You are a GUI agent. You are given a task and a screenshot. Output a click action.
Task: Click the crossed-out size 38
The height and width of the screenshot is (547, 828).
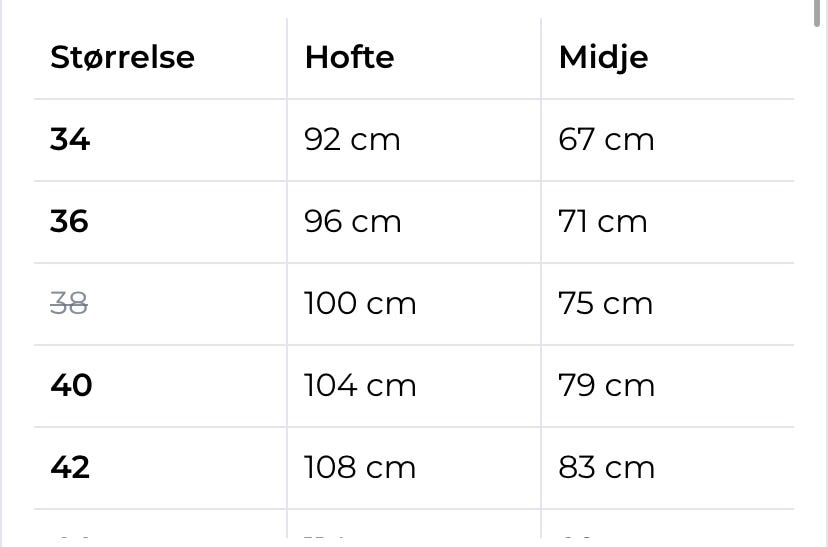[x=69, y=304]
